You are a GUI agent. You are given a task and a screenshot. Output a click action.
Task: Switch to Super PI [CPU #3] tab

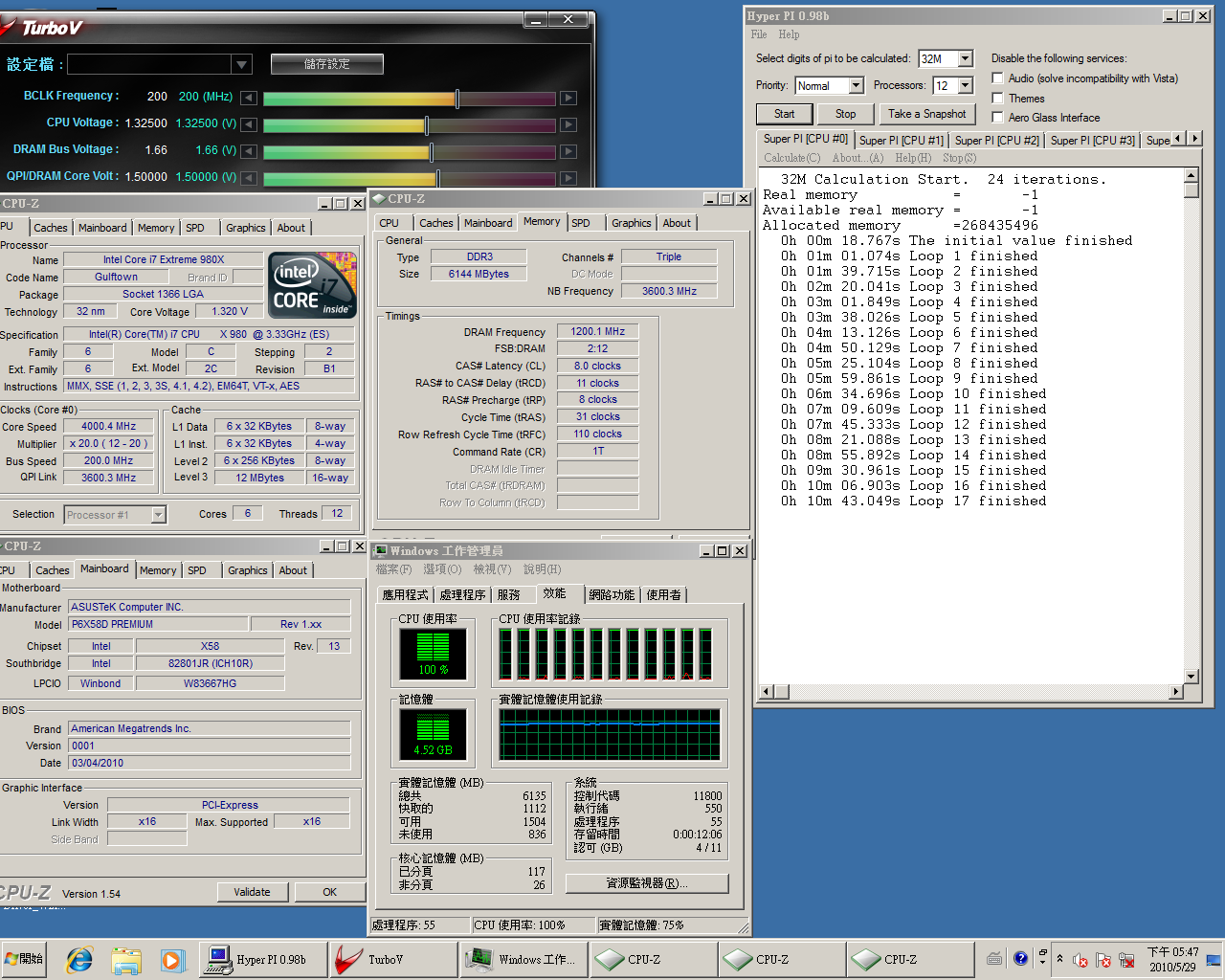(1092, 140)
